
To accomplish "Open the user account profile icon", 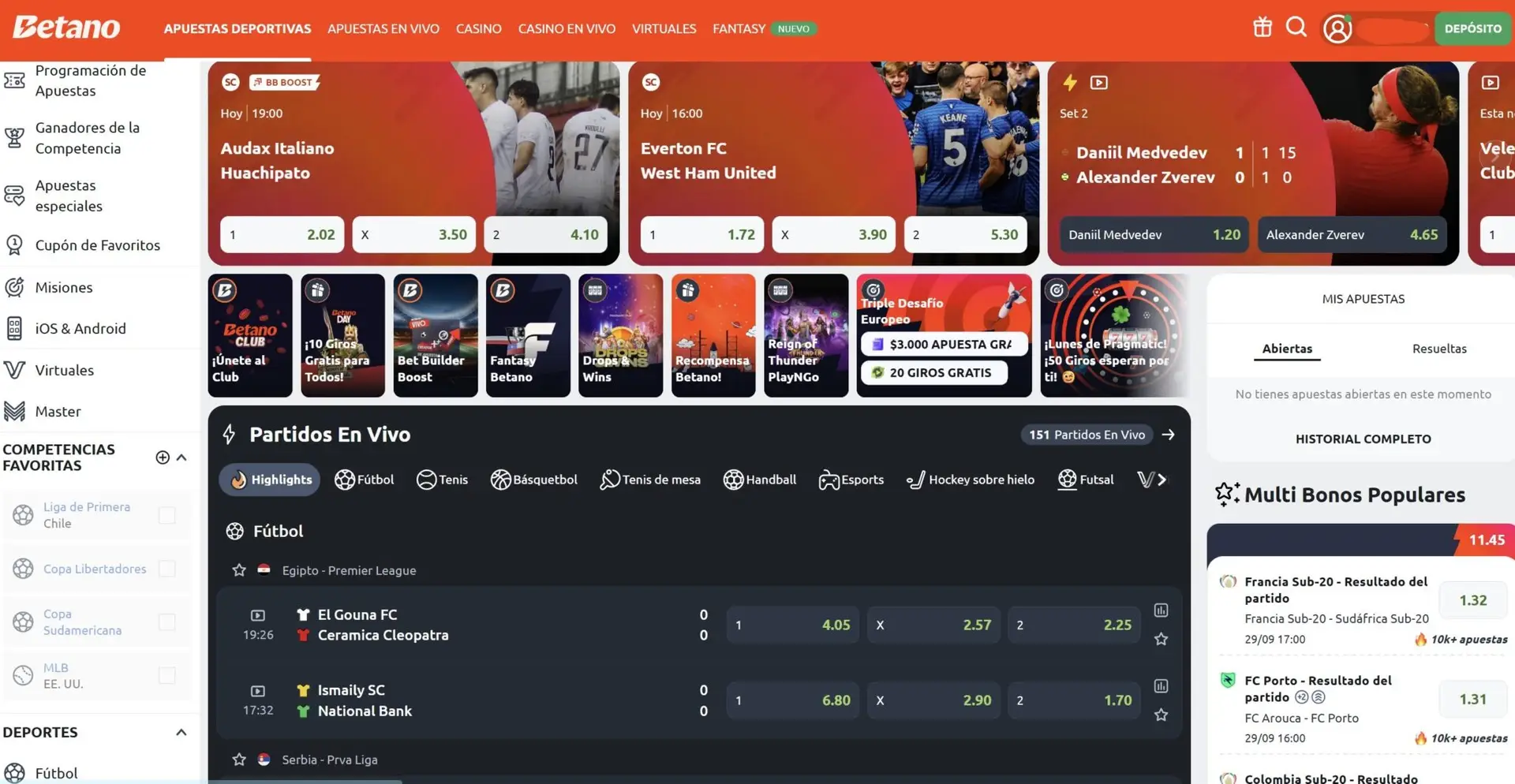I will click(x=1337, y=28).
